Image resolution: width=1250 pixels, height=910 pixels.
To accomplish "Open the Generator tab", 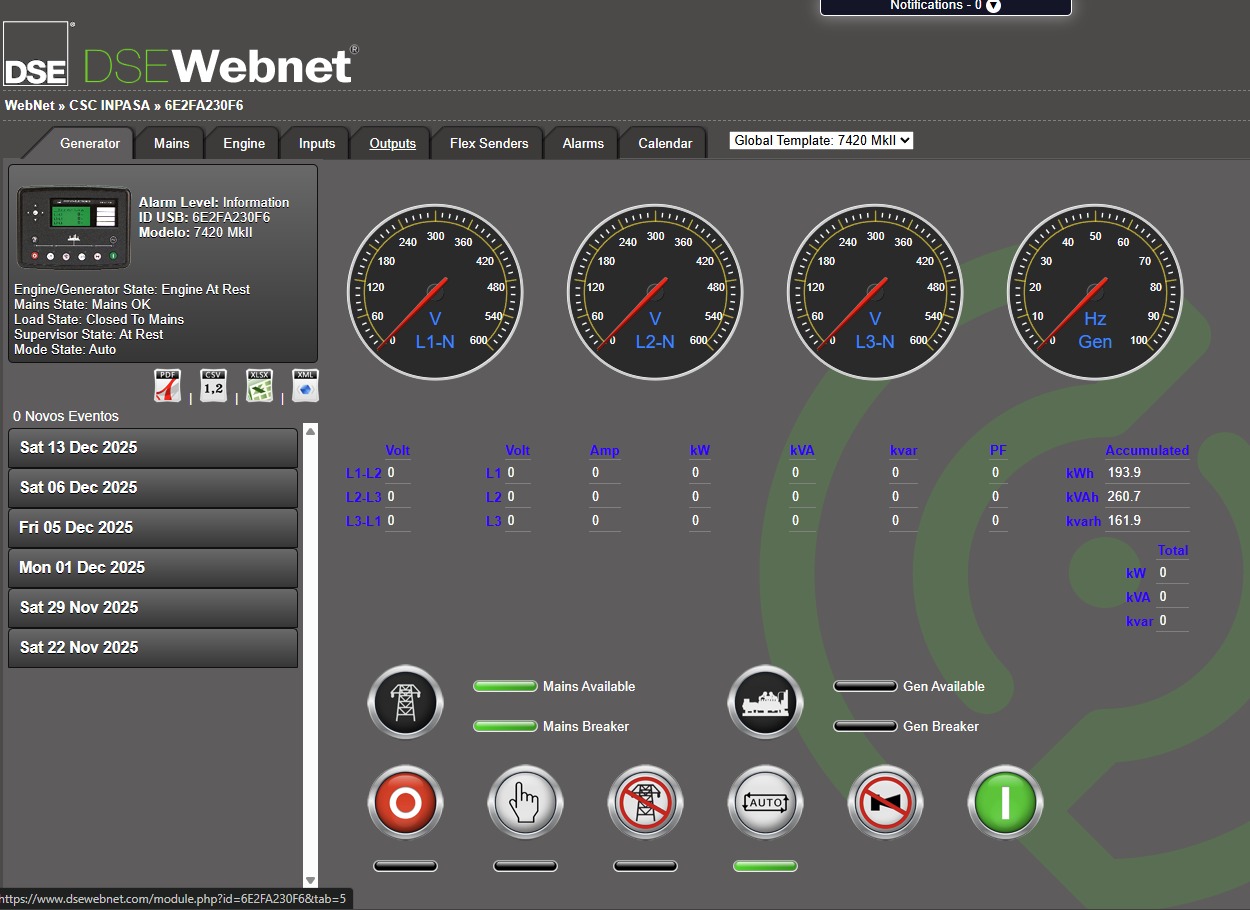I will (x=90, y=144).
